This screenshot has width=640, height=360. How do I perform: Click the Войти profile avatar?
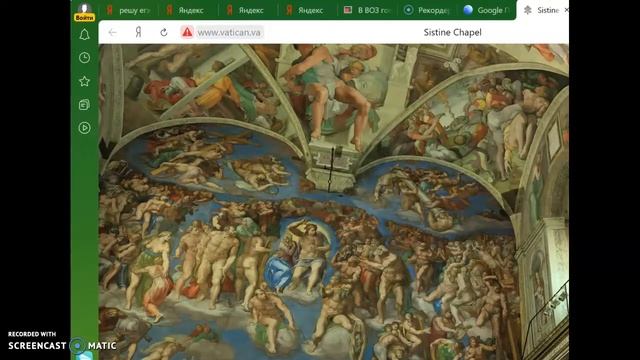click(84, 11)
